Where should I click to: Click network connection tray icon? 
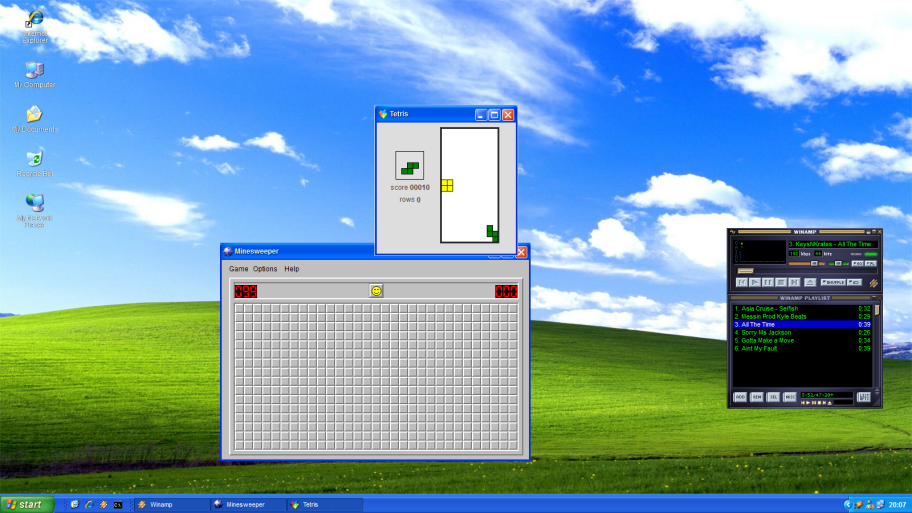point(881,505)
